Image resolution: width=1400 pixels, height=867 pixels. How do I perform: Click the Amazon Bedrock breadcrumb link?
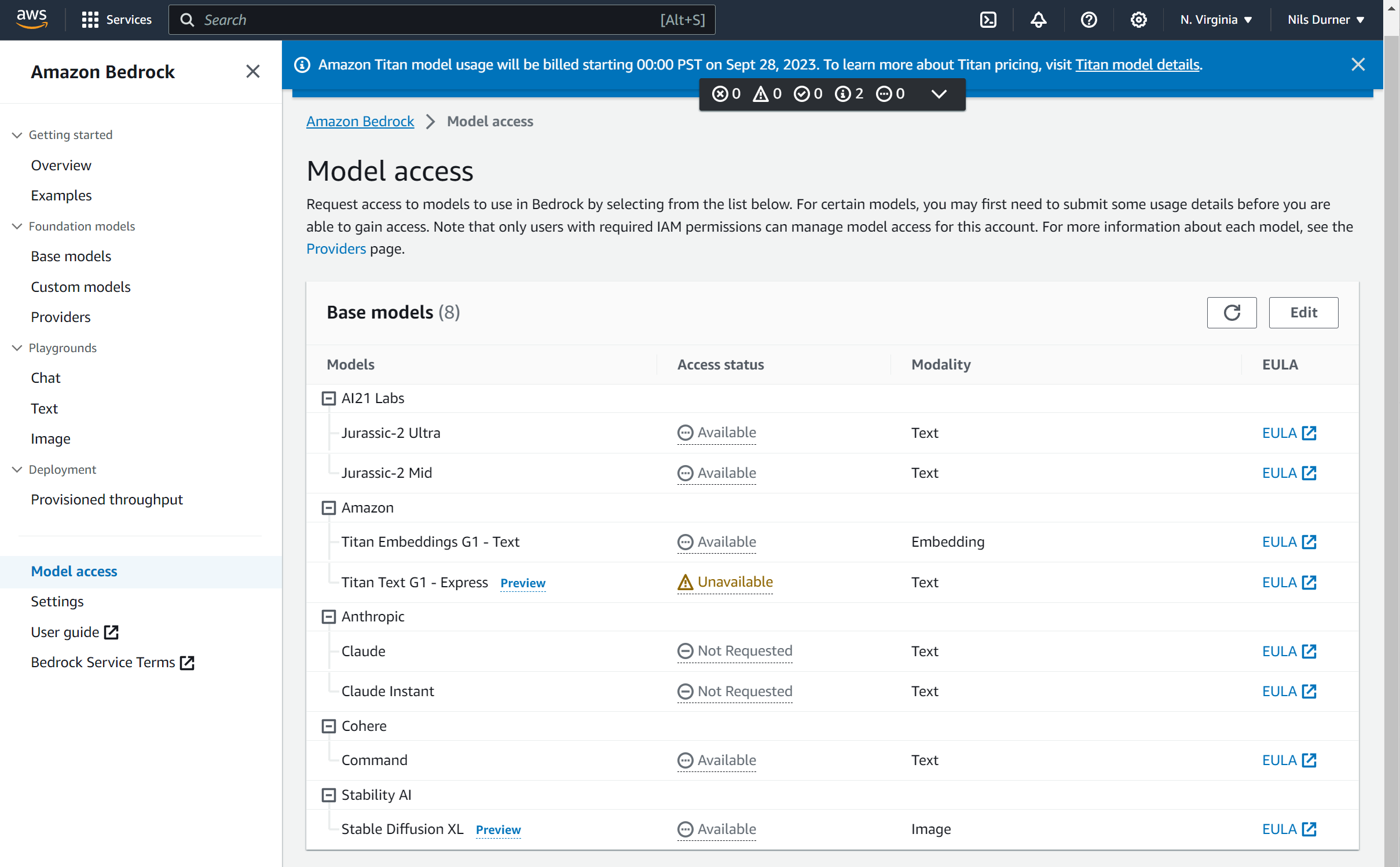(360, 122)
